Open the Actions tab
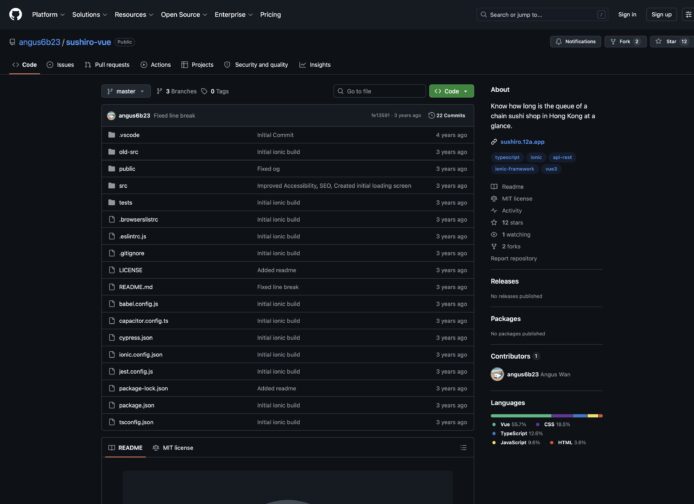 point(155,65)
